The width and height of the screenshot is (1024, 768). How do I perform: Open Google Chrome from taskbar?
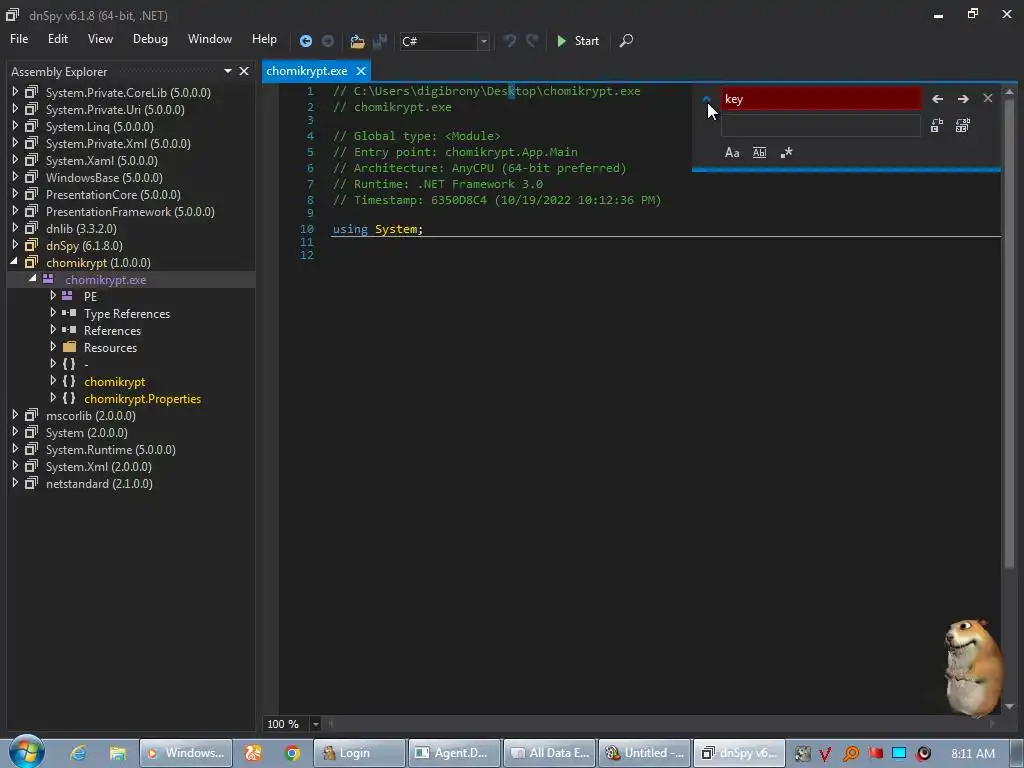pyautogui.click(x=292, y=753)
